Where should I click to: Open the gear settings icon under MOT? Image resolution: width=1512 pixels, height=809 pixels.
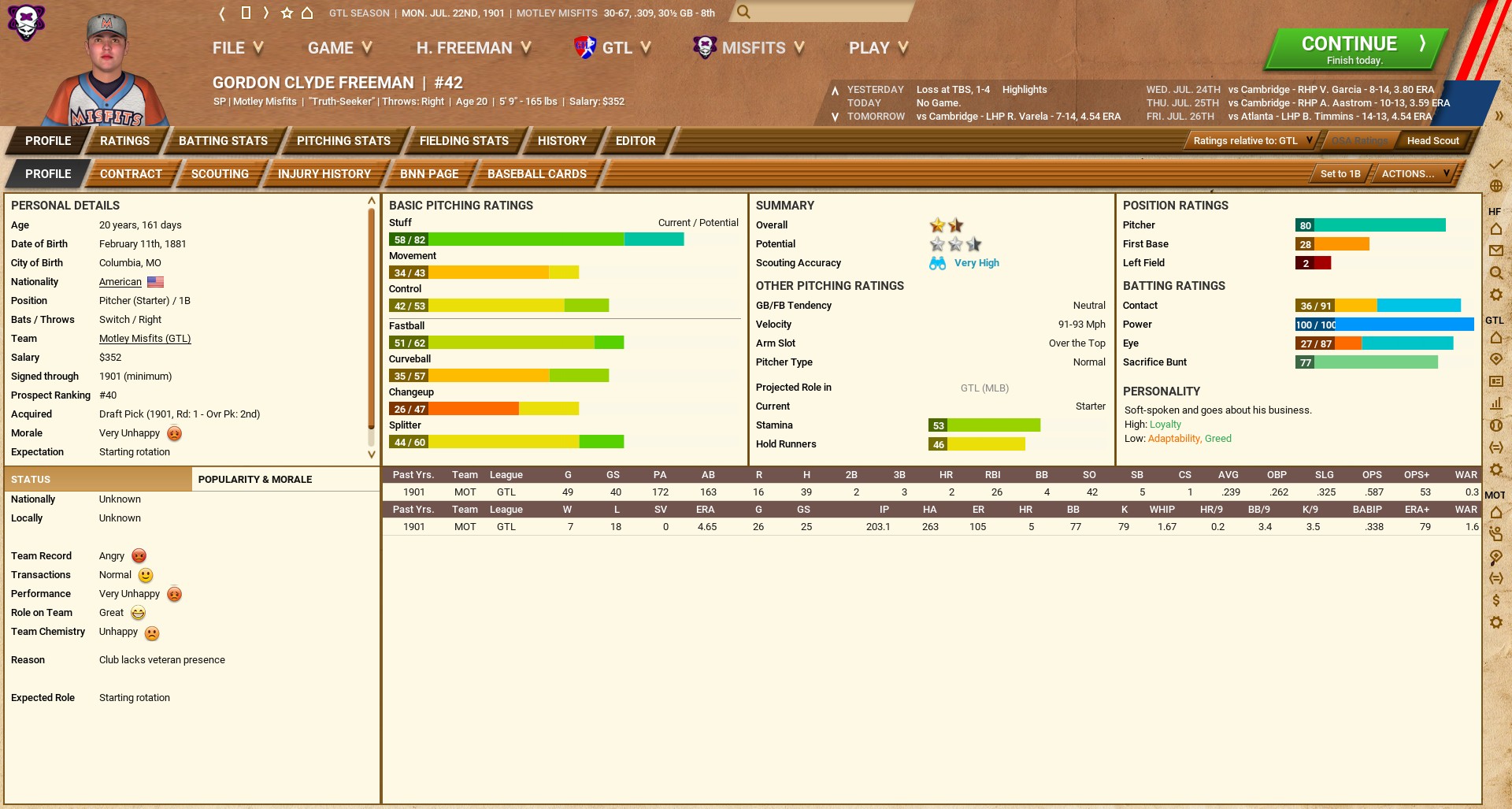click(x=1496, y=622)
